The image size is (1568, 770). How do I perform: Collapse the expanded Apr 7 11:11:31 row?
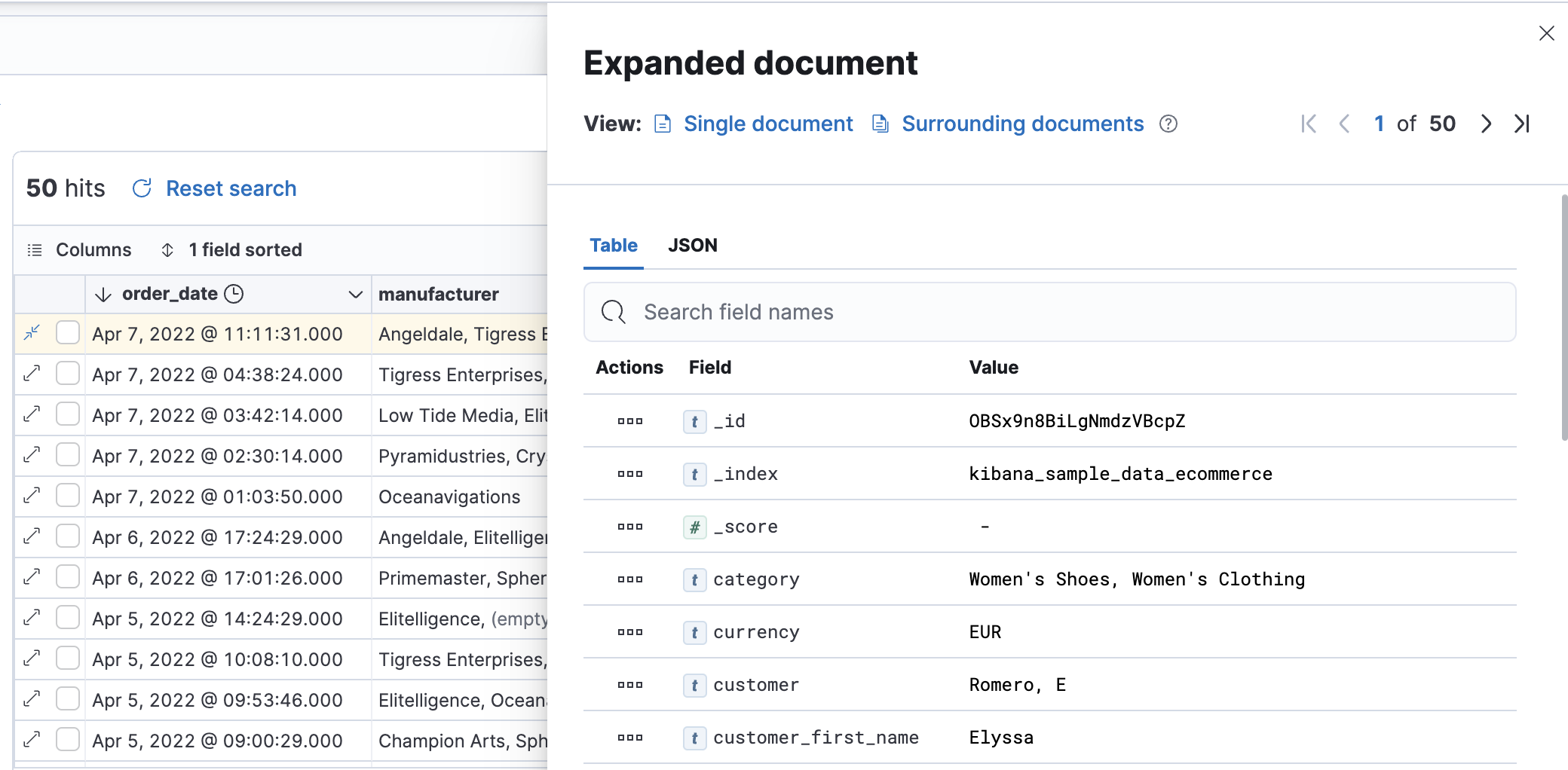pyautogui.click(x=32, y=333)
